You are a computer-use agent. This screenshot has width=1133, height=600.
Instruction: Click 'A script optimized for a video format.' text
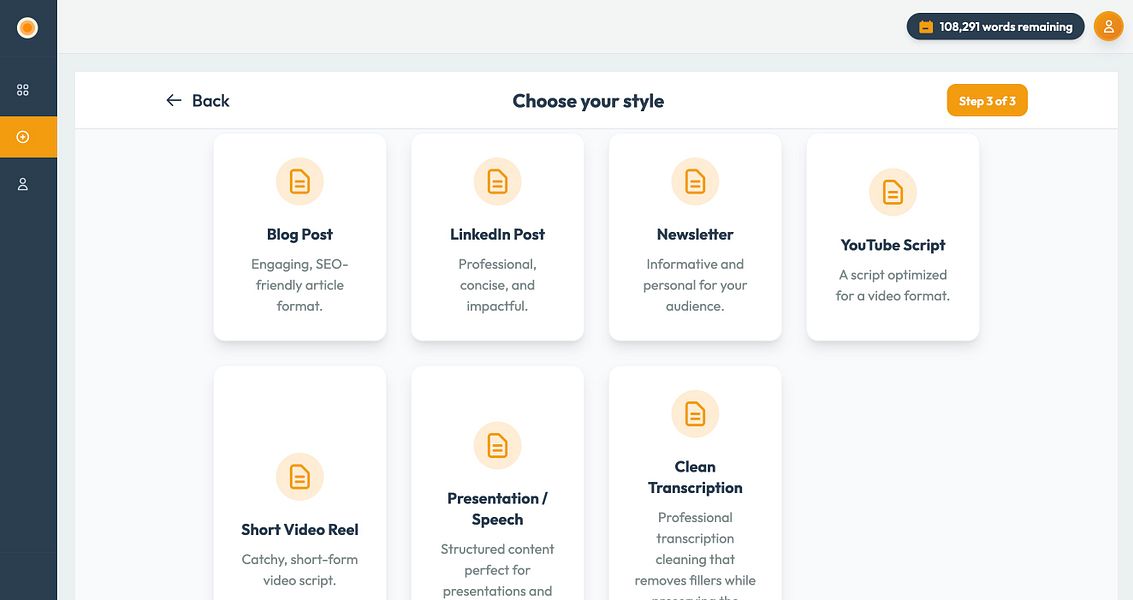(x=892, y=285)
